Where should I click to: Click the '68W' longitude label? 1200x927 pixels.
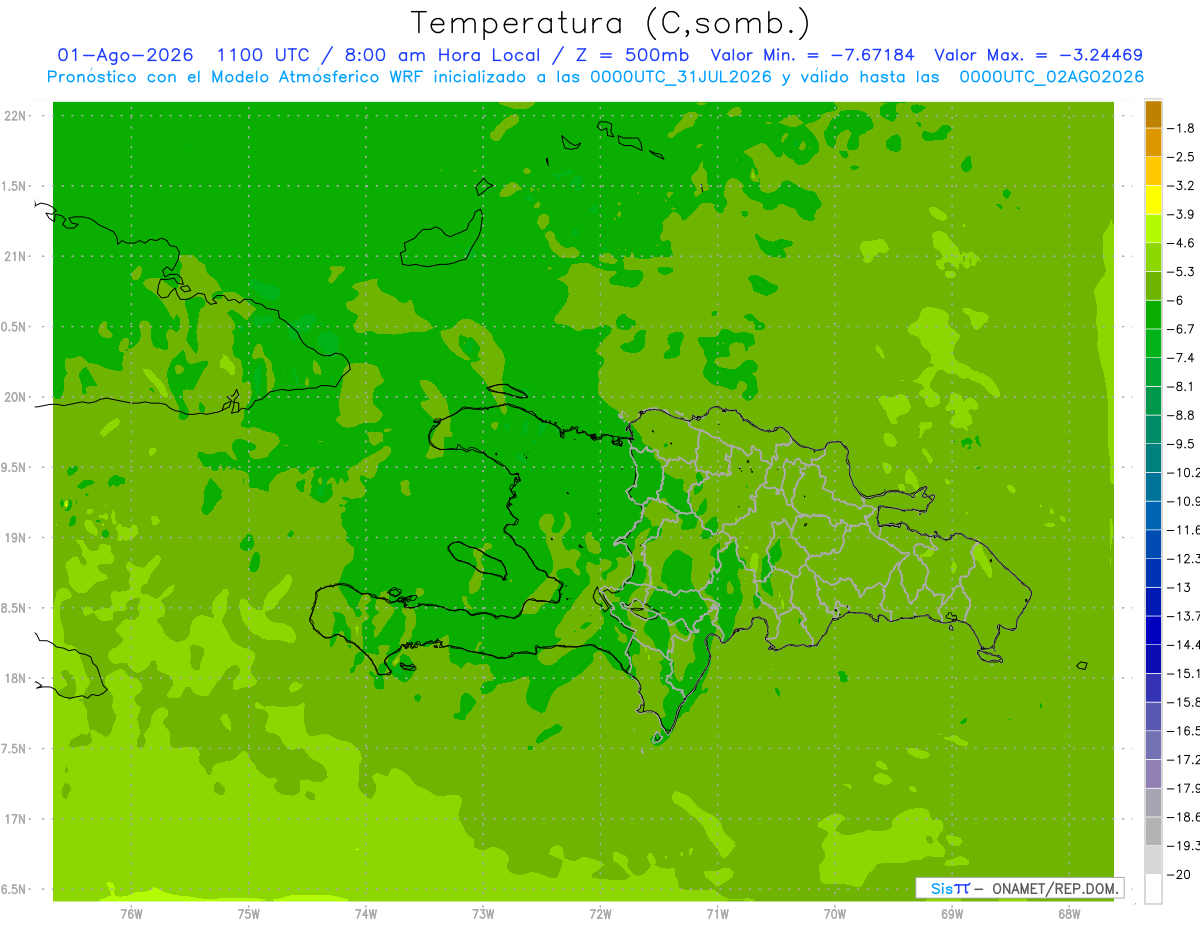click(x=1069, y=914)
